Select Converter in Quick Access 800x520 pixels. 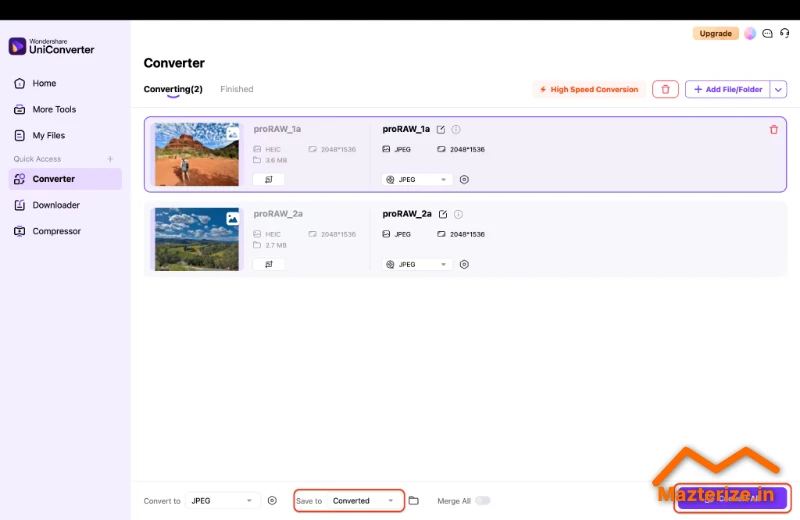click(x=65, y=179)
